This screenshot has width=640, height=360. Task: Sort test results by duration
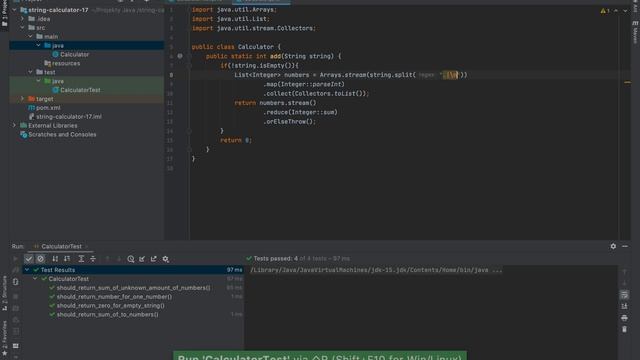67,259
